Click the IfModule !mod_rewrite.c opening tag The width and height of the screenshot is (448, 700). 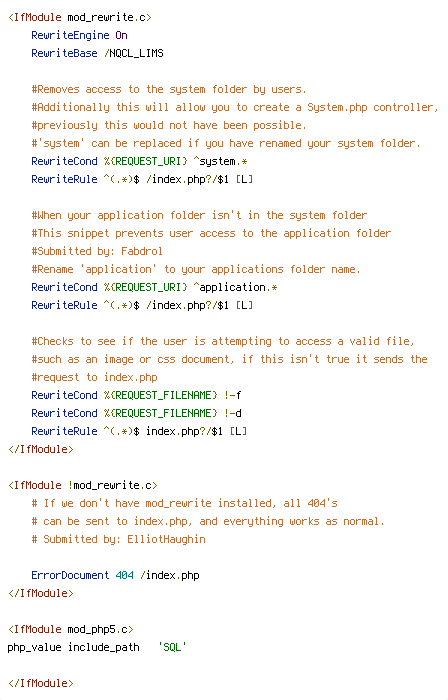pyautogui.click(x=83, y=485)
